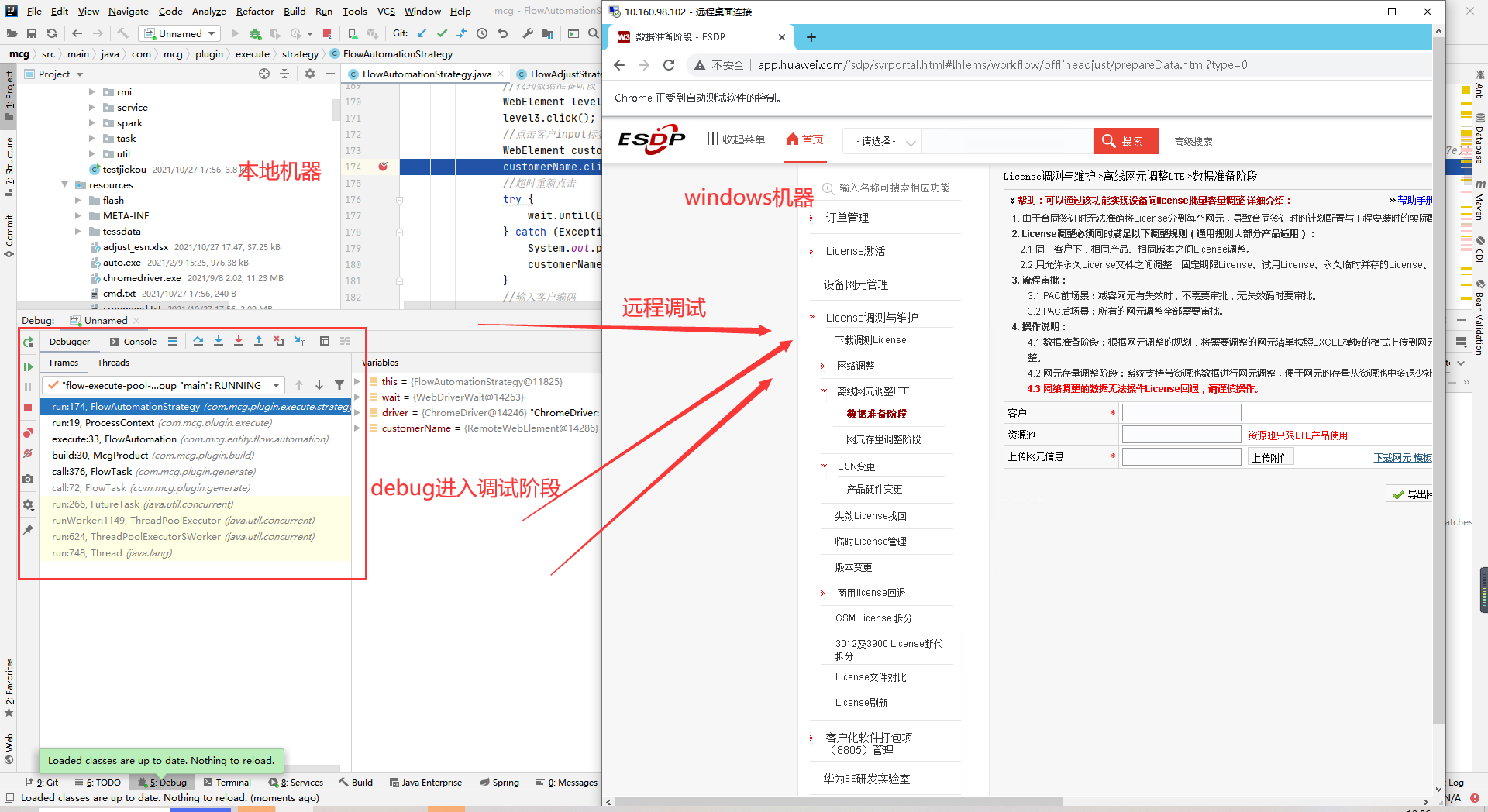The width and height of the screenshot is (1488, 812).
Task: Click the Stop icon in IntelliJ main toolbar
Action: click(327, 33)
